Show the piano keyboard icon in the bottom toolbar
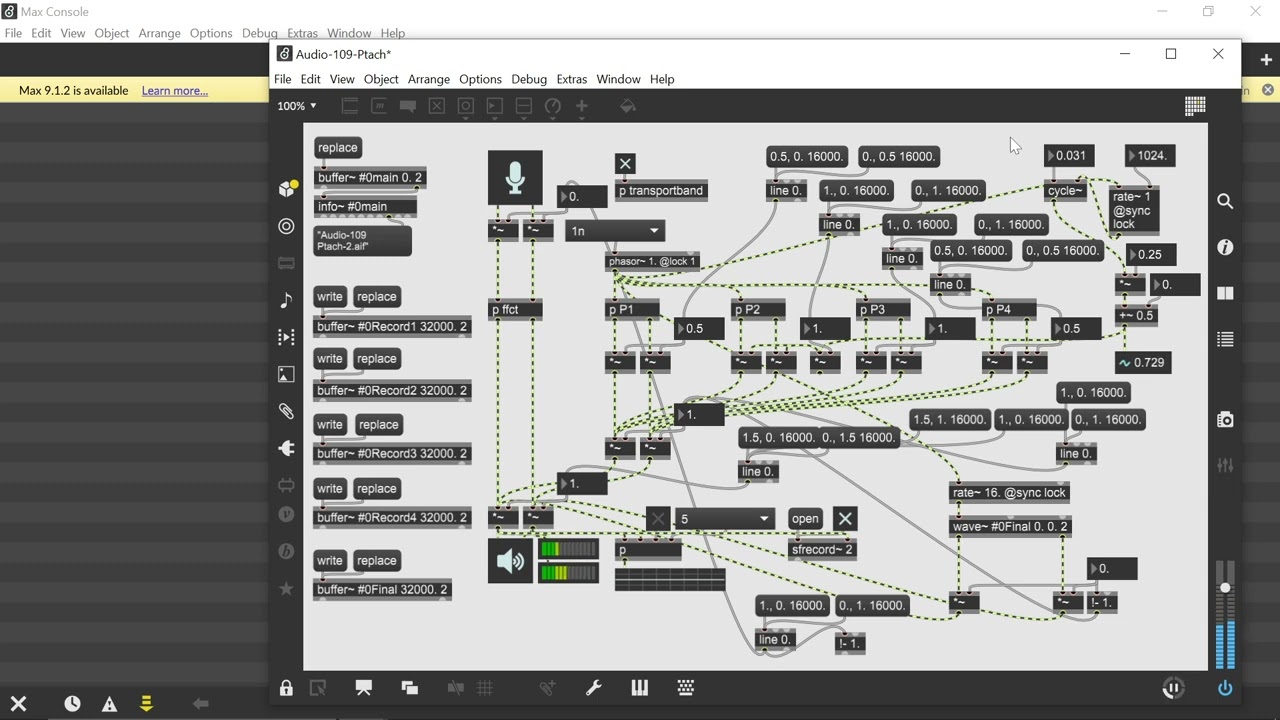This screenshot has height=720, width=1280. pyautogui.click(x=640, y=688)
